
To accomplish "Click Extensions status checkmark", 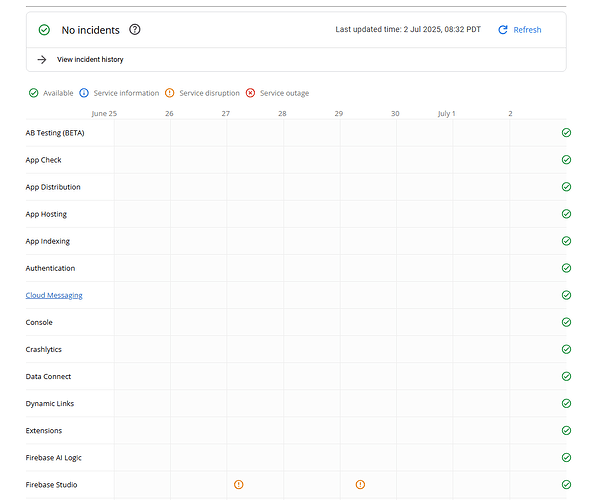I will coord(566,430).
